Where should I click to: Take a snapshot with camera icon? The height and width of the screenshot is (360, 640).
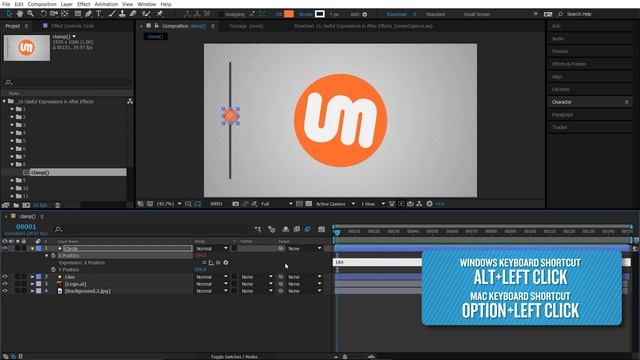pos(236,204)
